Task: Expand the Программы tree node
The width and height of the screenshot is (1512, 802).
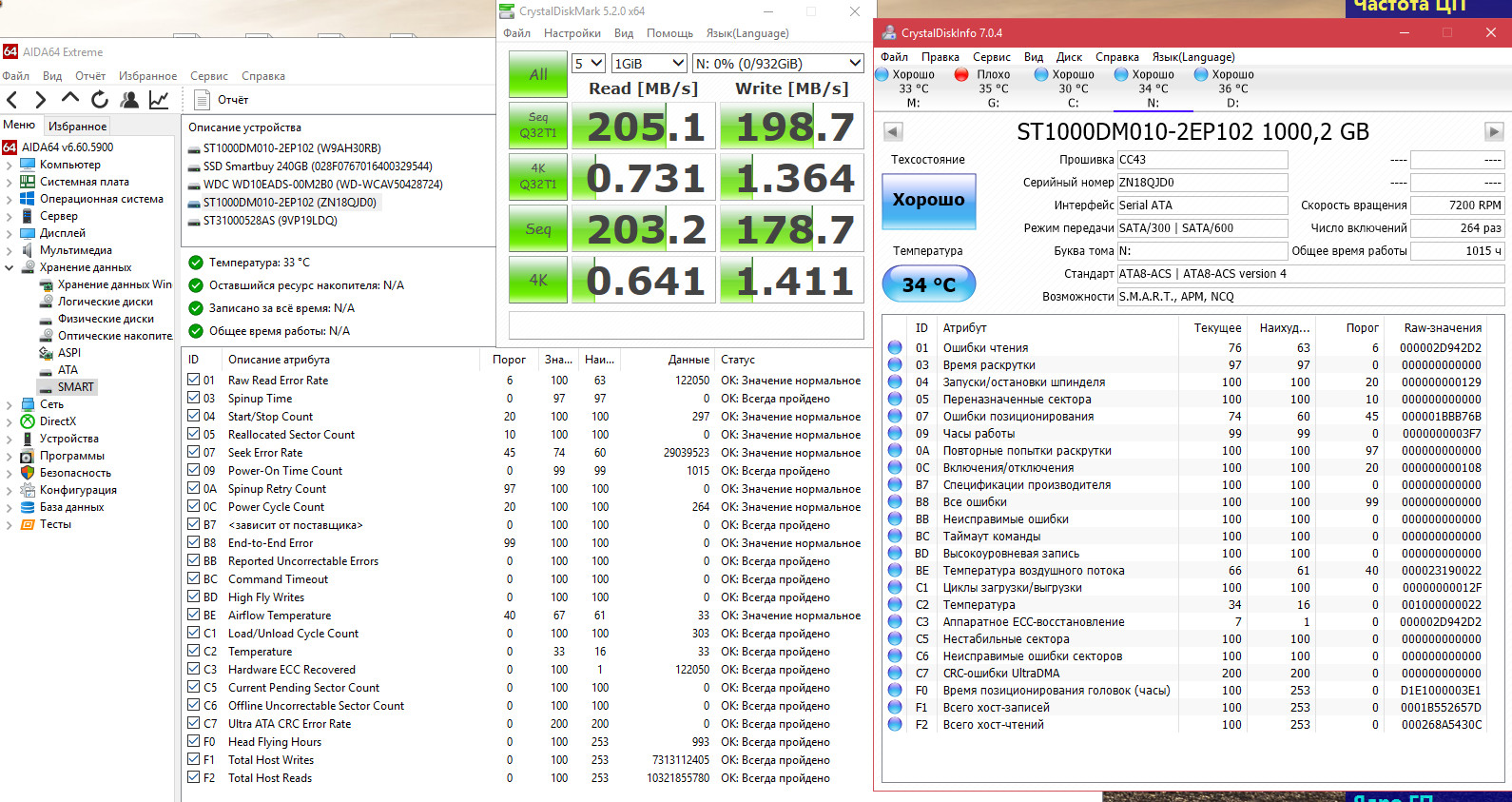Action: pos(10,456)
